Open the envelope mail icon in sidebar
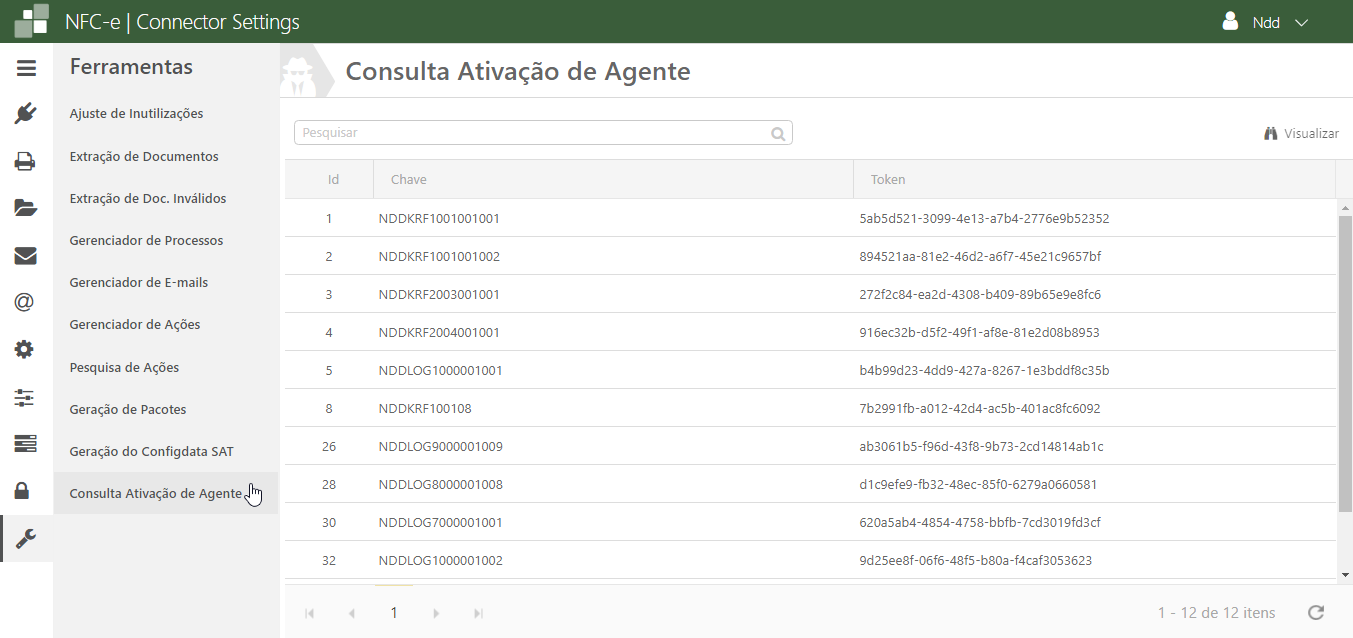The image size is (1353, 638). pos(26,256)
